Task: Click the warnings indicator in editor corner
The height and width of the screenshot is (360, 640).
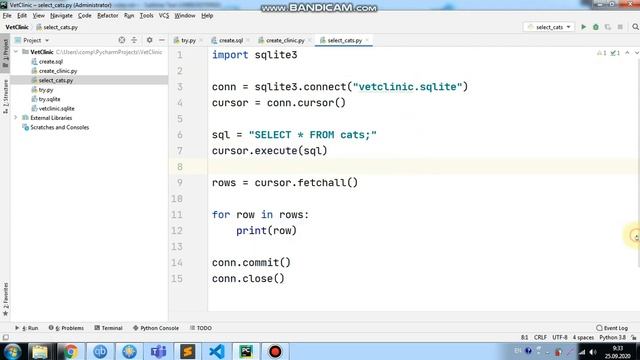Action: (x=602, y=53)
